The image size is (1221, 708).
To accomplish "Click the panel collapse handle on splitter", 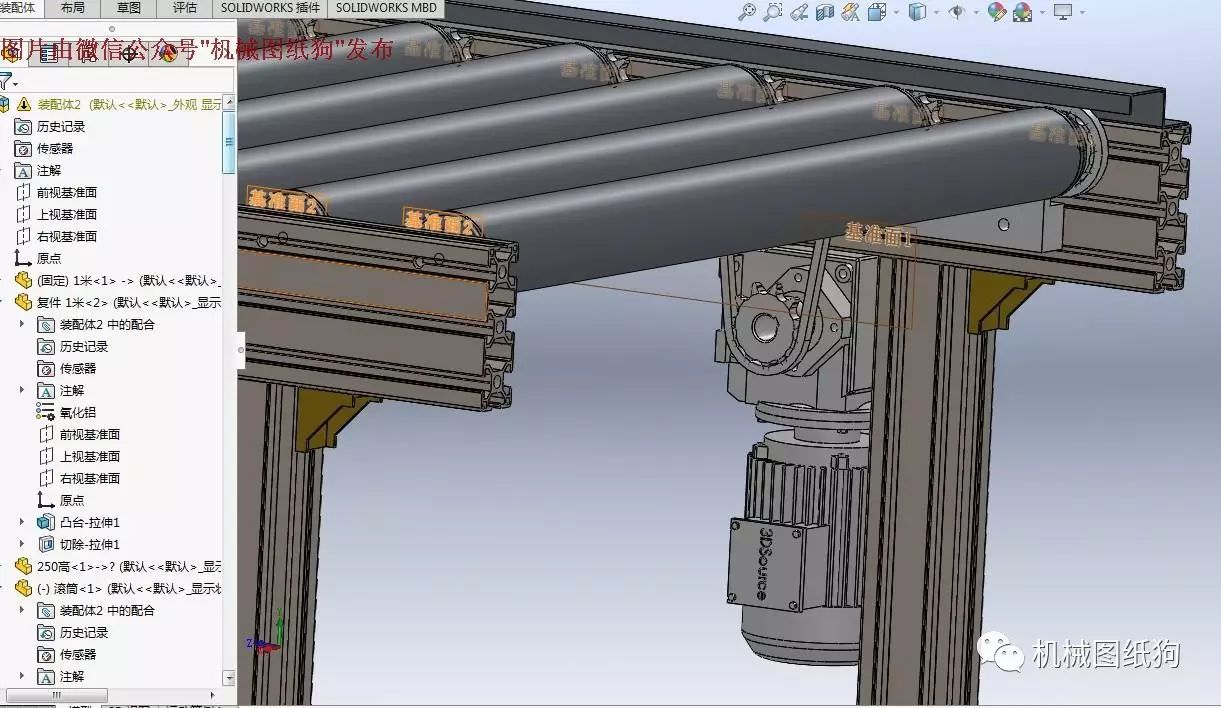I will (240, 350).
